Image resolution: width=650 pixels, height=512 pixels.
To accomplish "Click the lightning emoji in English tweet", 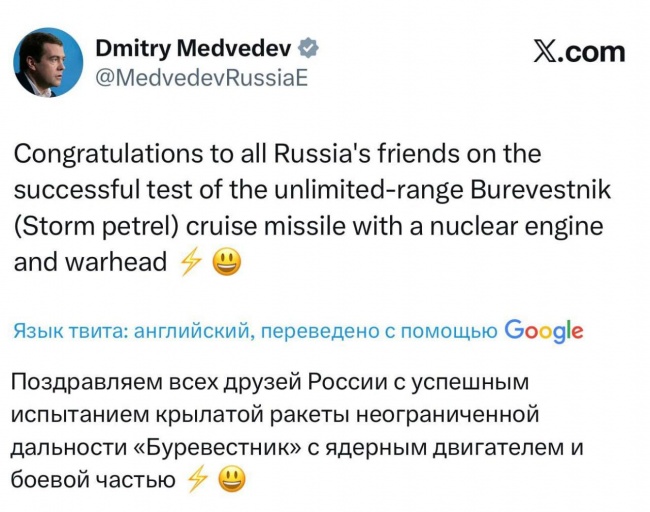I will (189, 263).
